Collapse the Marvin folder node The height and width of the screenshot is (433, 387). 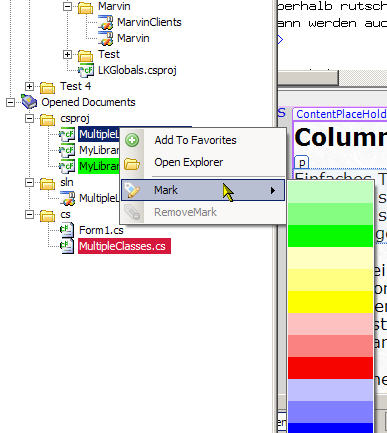click(68, 6)
